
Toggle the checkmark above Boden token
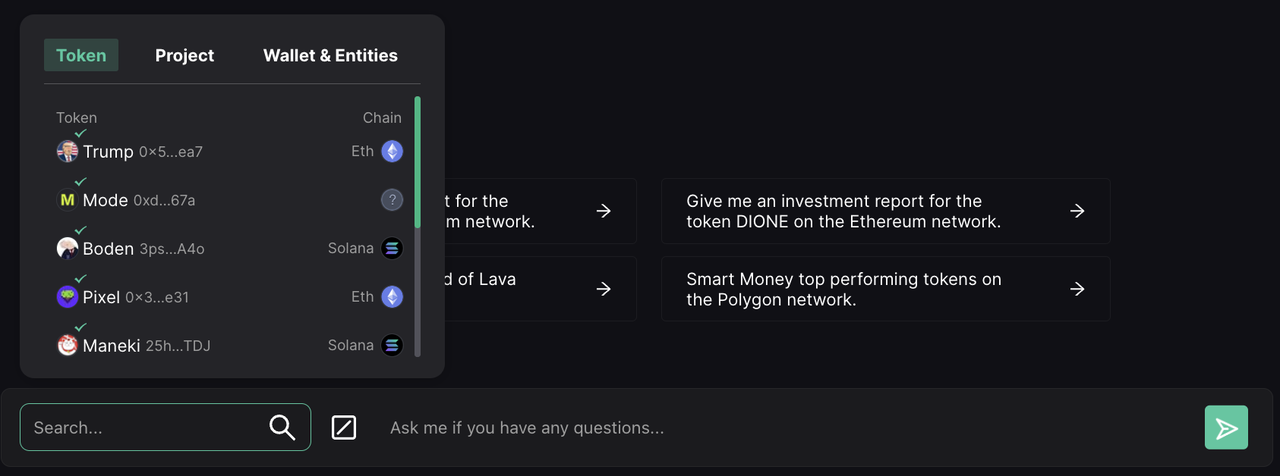[x=81, y=230]
